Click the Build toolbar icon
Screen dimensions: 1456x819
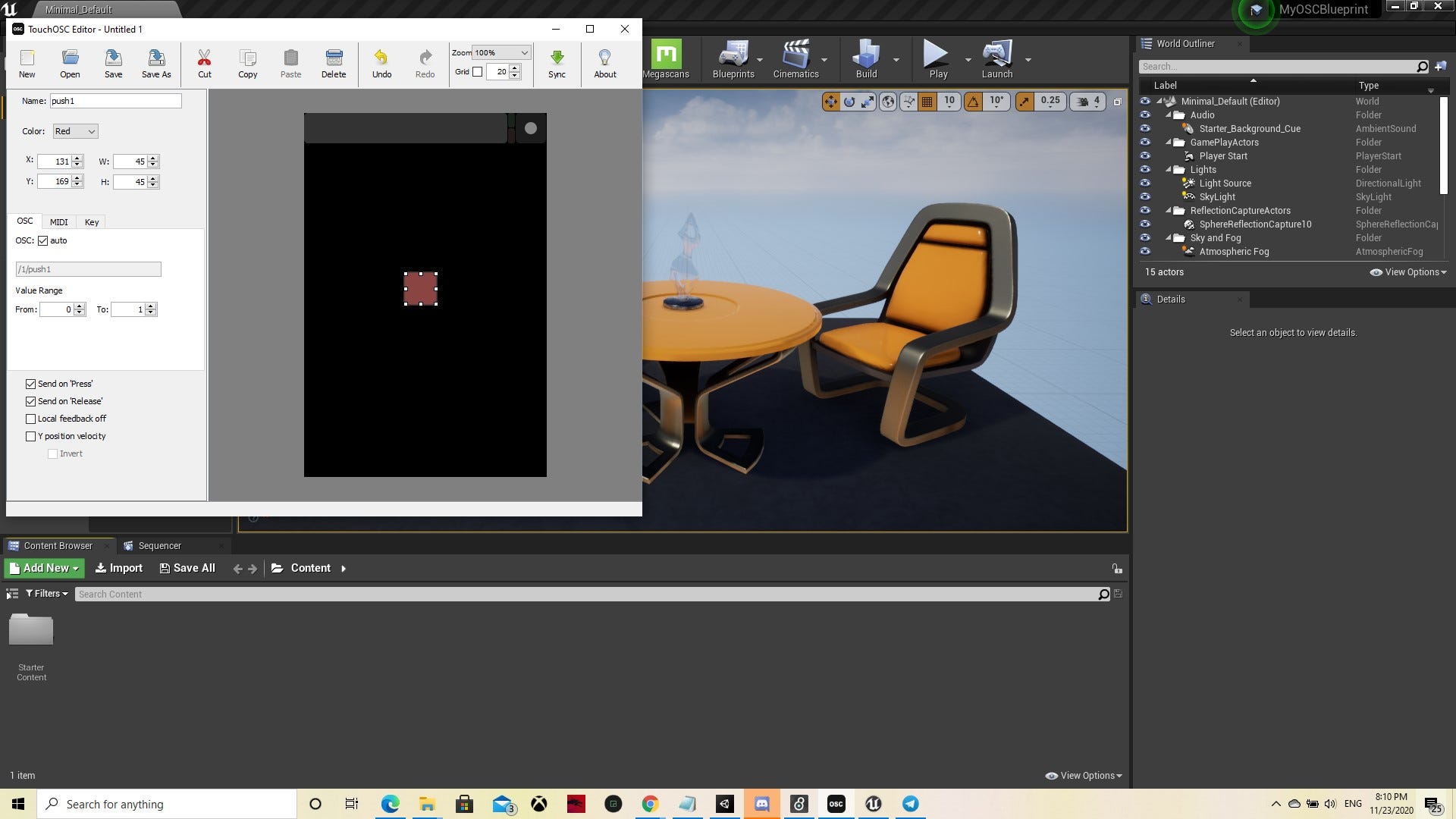point(866,55)
